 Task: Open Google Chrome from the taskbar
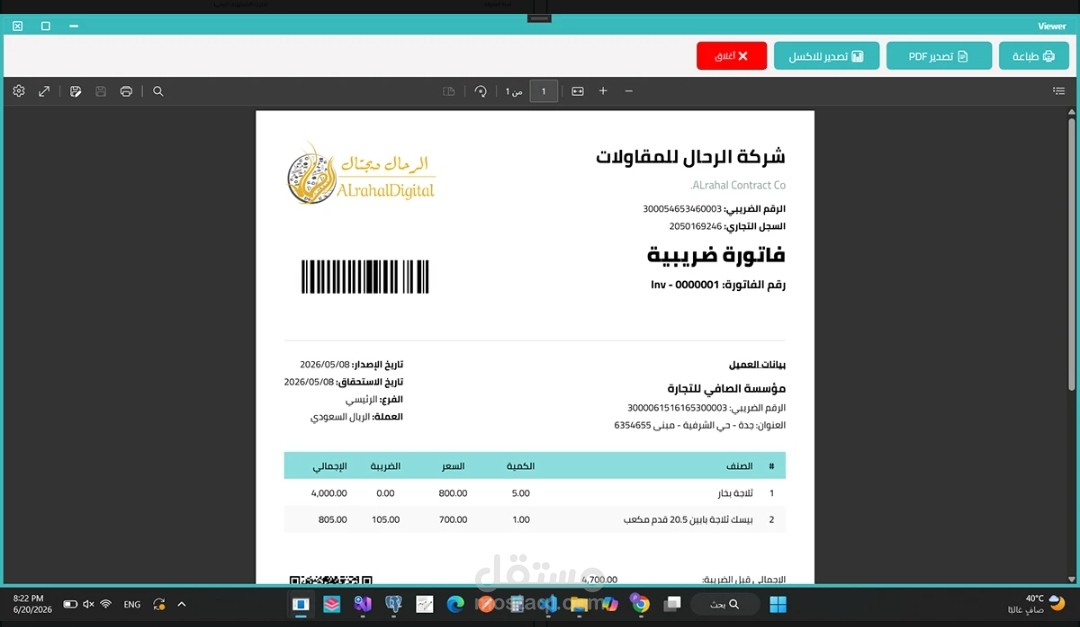pos(640,604)
